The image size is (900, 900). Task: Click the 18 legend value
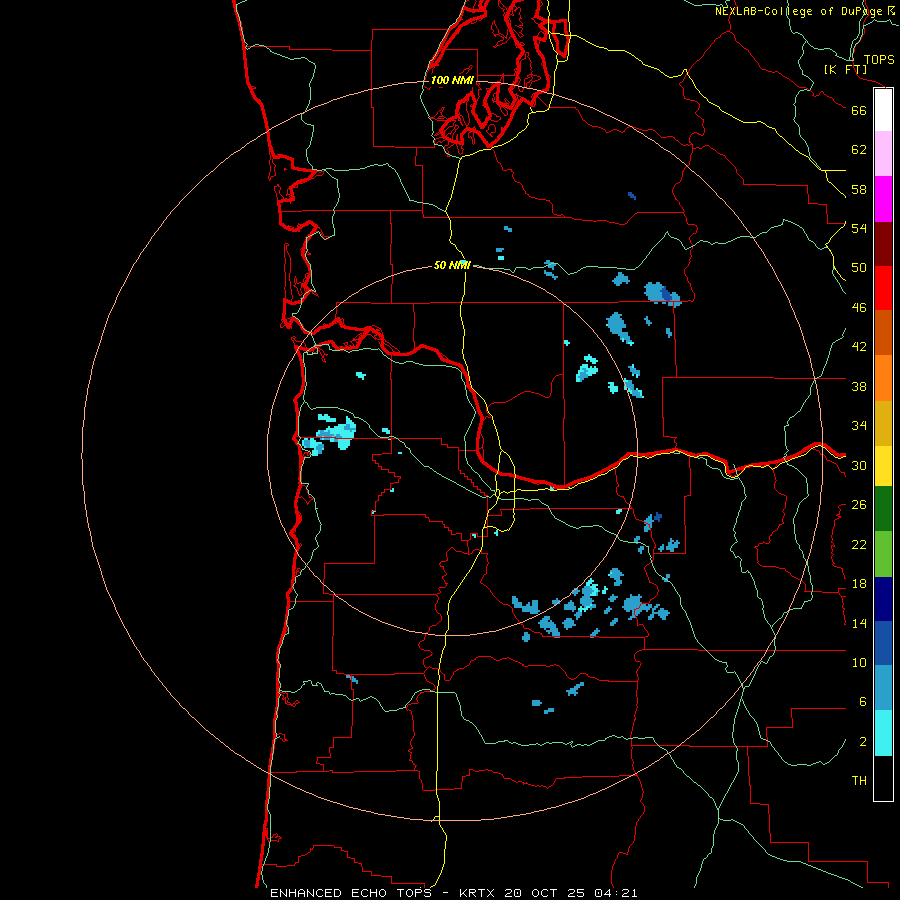click(859, 584)
